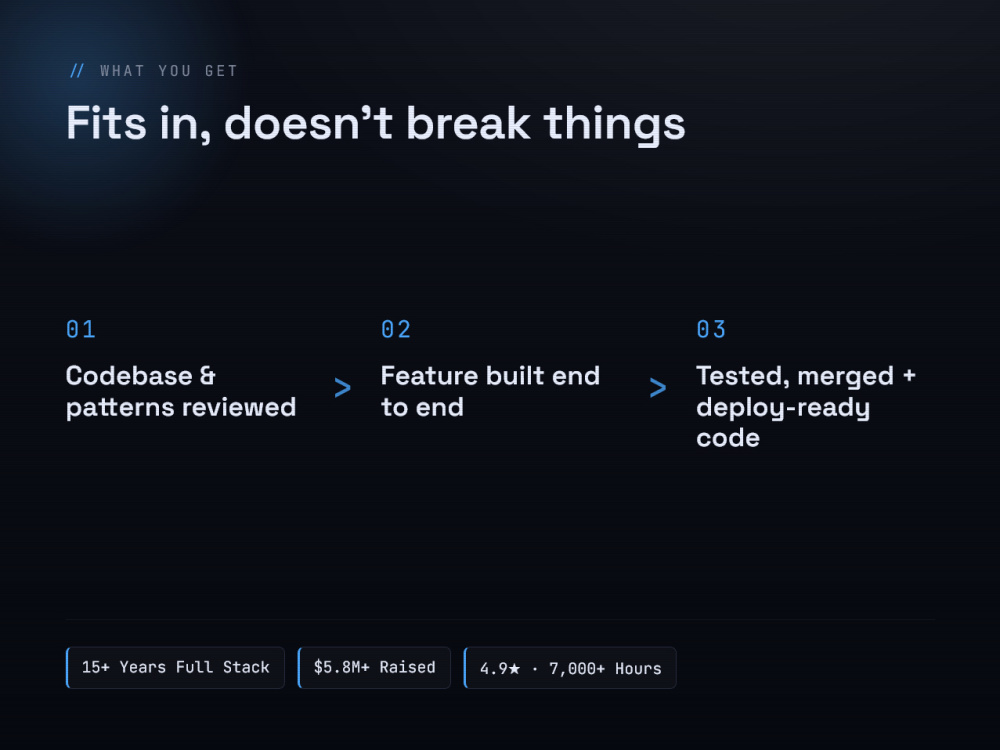Click the '$5.8M+ Raised' badge

[374, 668]
